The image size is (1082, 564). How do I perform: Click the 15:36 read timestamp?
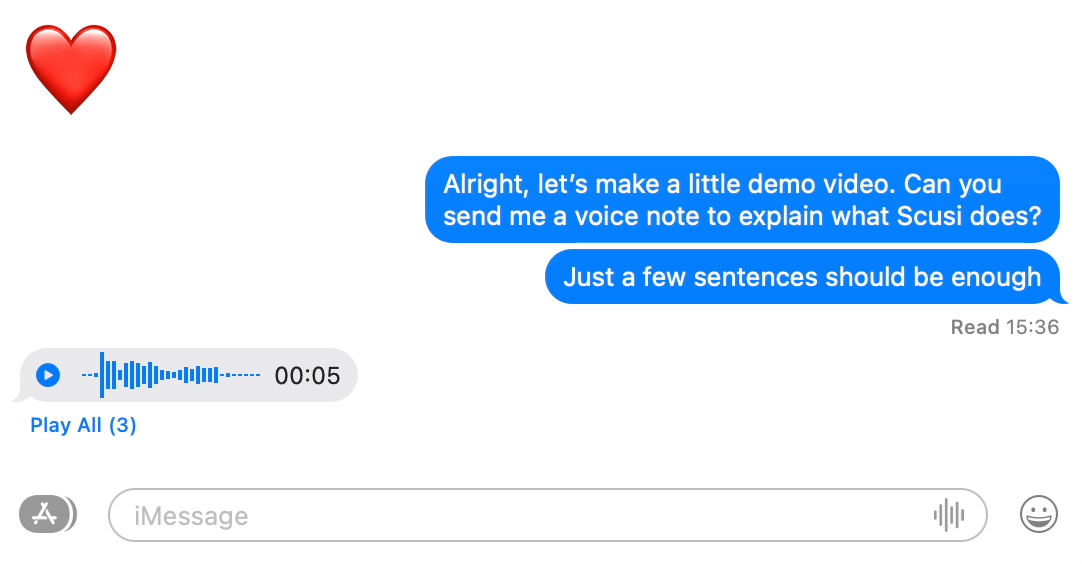1031,327
